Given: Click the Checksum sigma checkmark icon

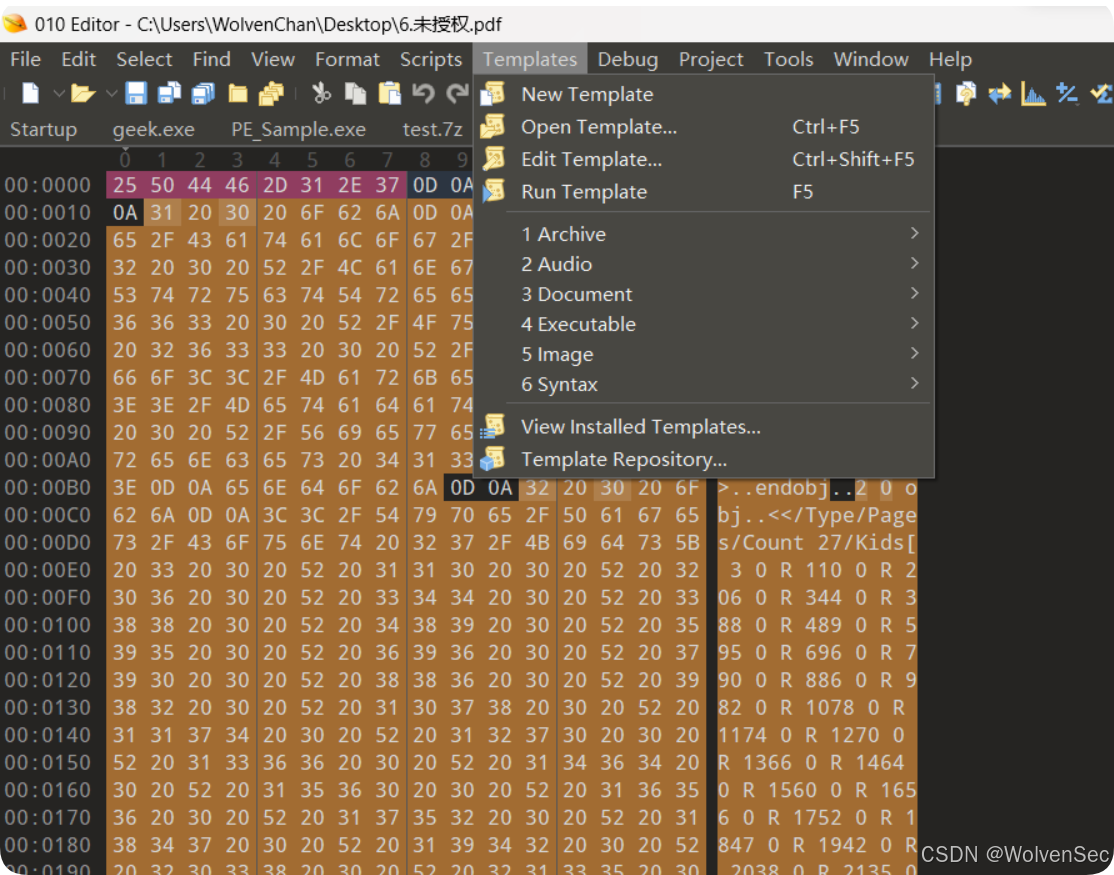Looking at the screenshot, I should click(x=1101, y=93).
